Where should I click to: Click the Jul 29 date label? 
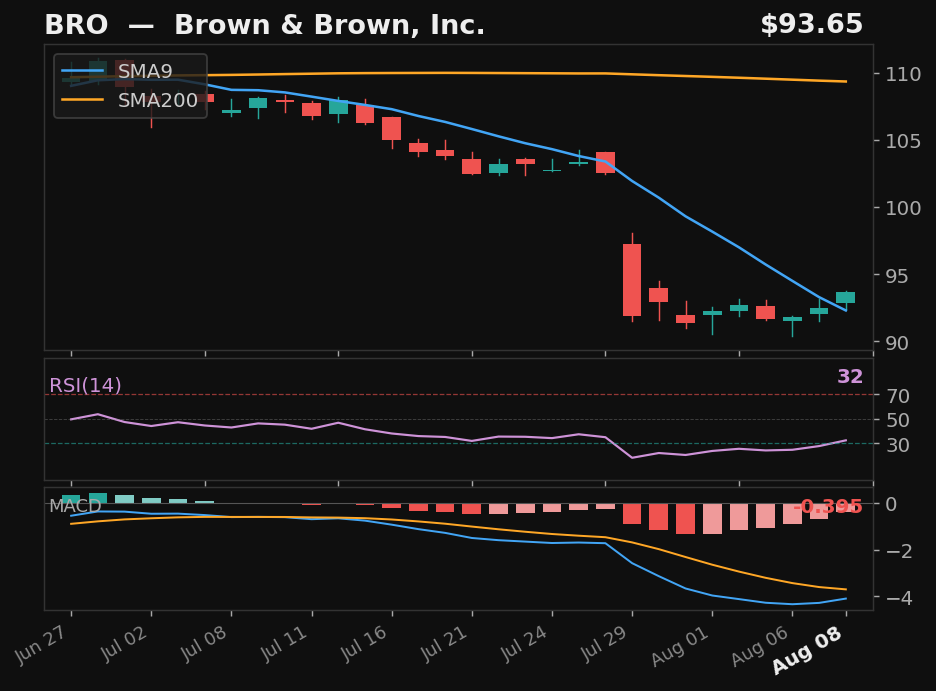pos(604,643)
